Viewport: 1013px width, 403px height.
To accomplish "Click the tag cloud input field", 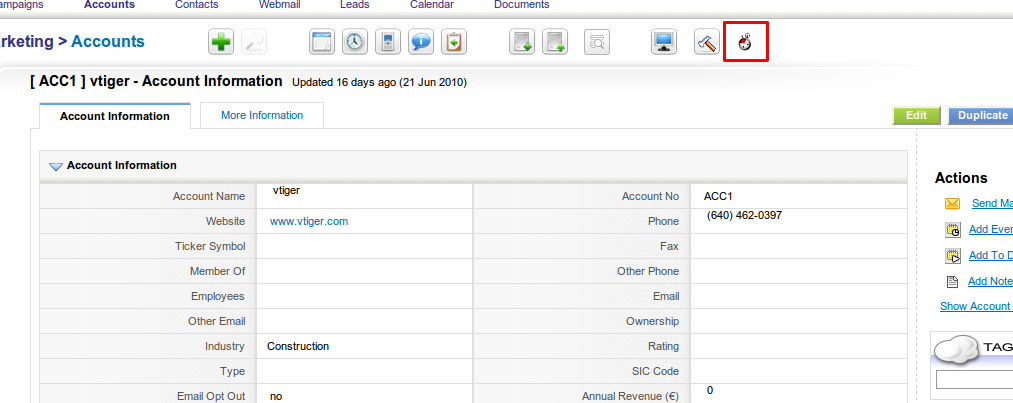I will [x=974, y=380].
